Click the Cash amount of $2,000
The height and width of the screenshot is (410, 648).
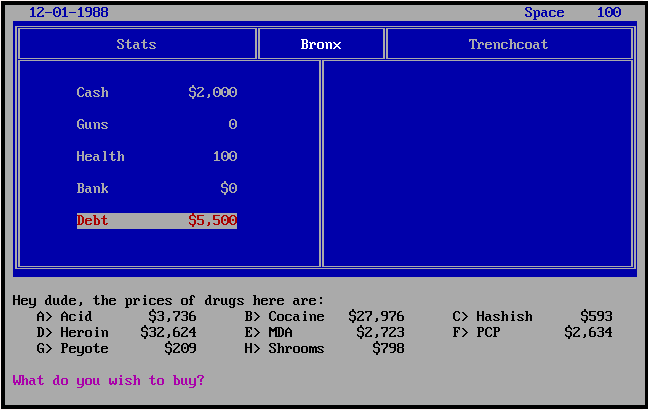[212, 92]
